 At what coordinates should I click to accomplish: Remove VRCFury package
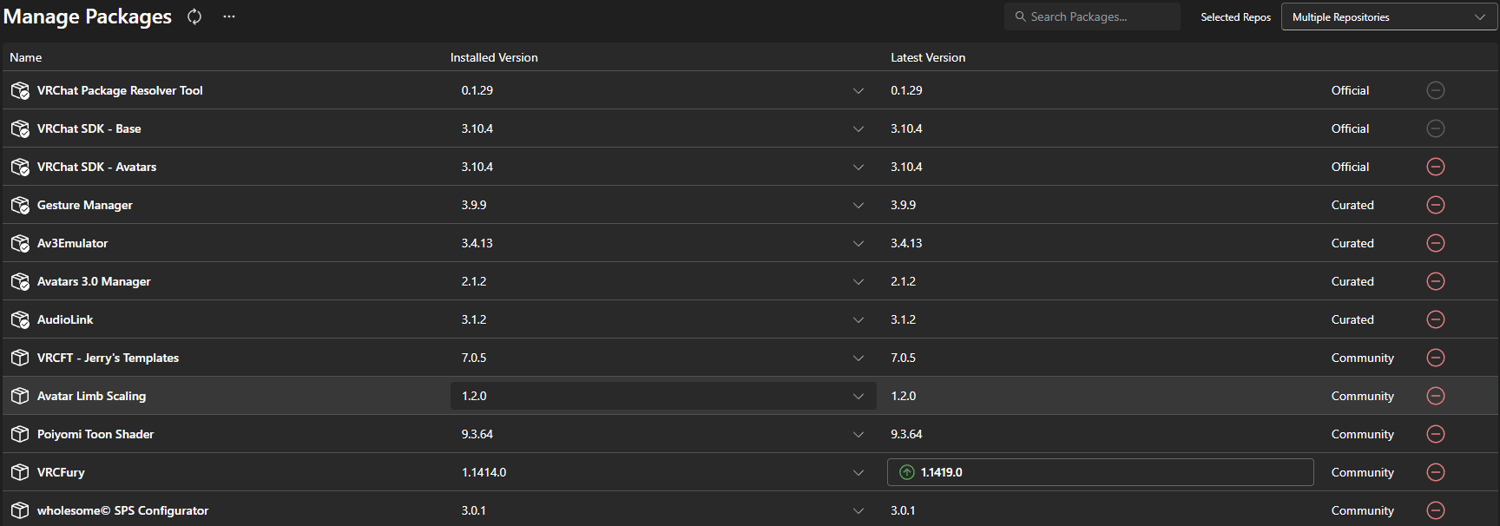[x=1436, y=472]
